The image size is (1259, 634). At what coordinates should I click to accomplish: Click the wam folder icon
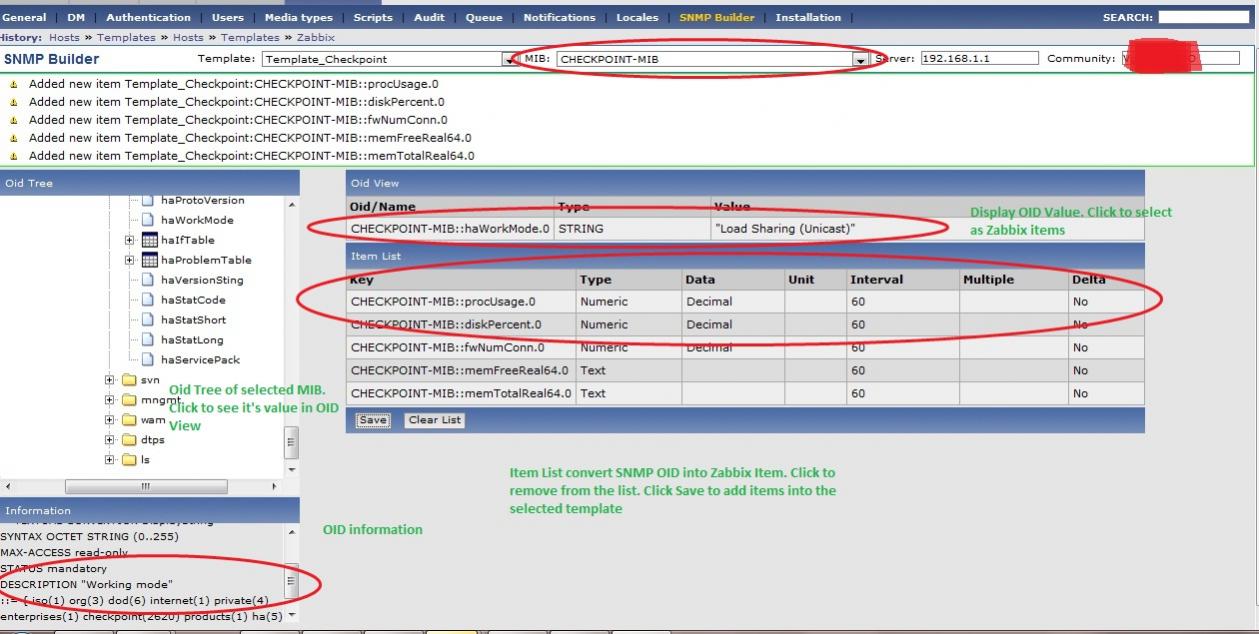[x=129, y=420]
